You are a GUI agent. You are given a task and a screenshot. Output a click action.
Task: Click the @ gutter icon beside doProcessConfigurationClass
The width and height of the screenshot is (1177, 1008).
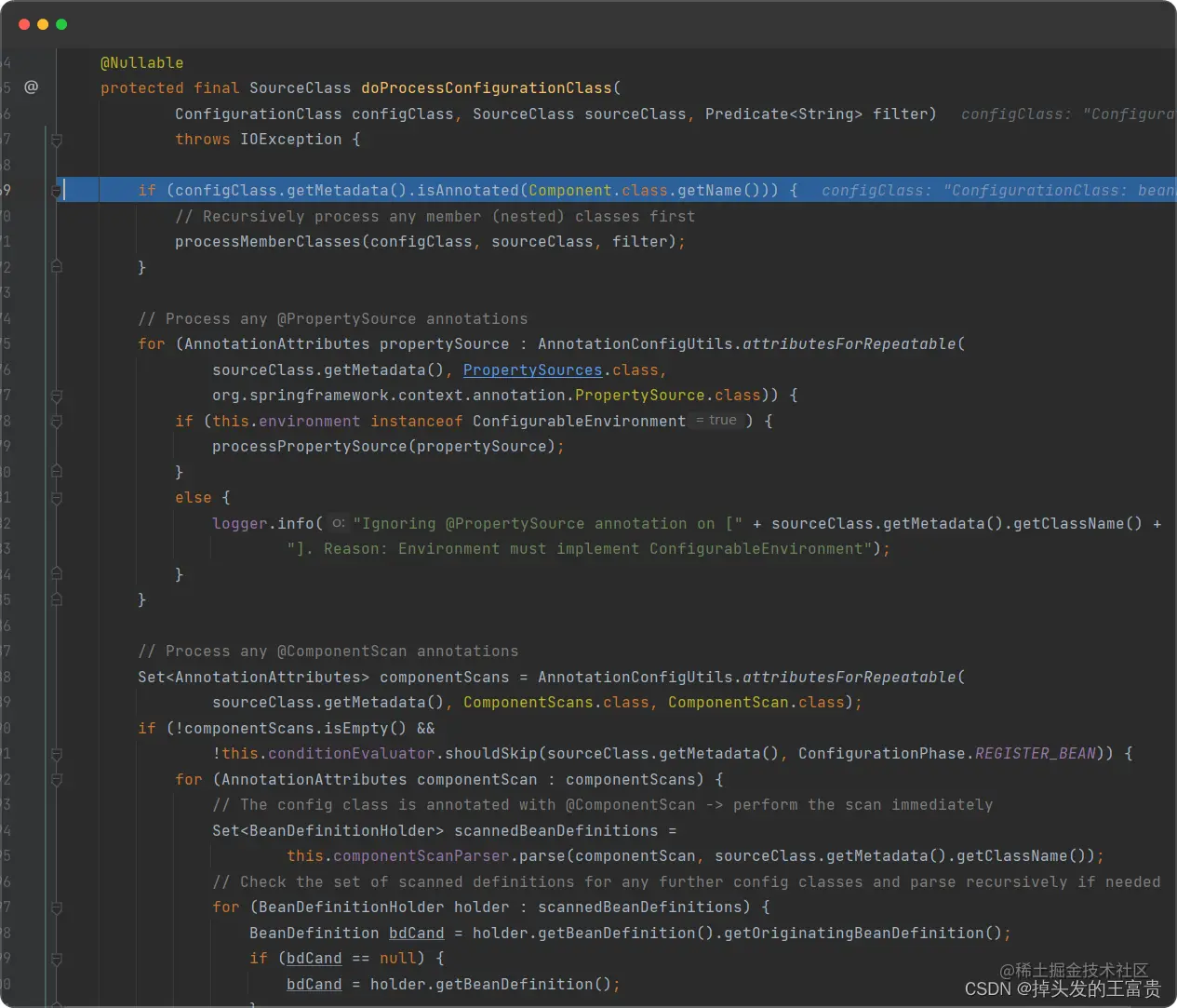[31, 87]
